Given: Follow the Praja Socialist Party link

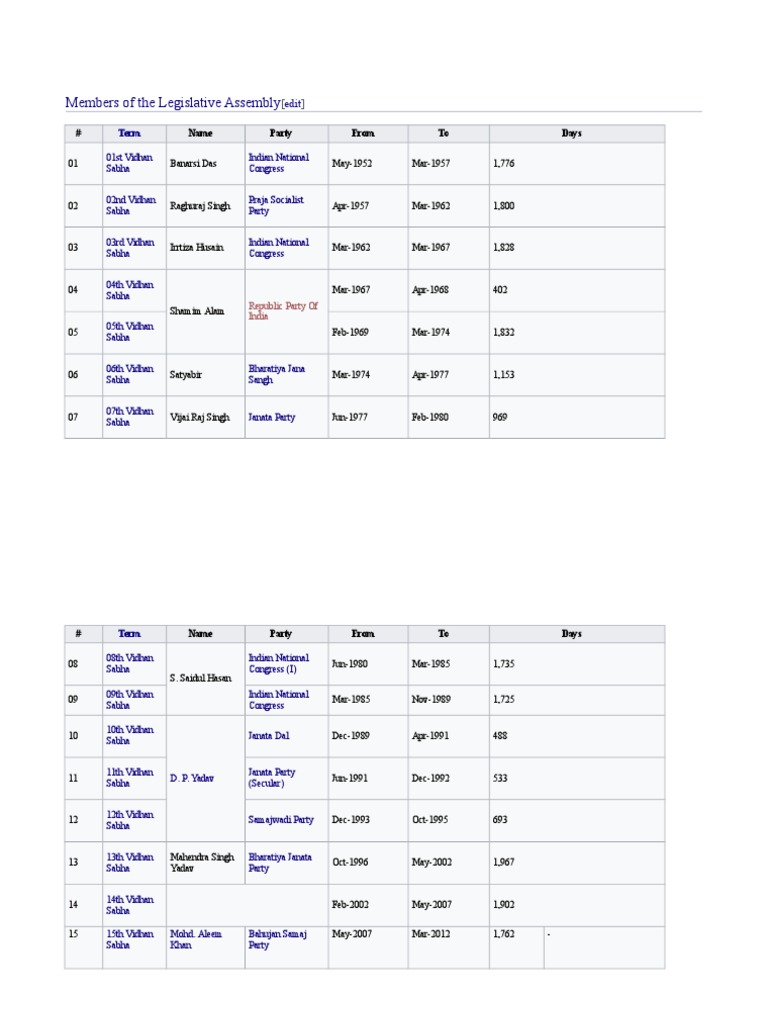Looking at the screenshot, I should [x=276, y=206].
